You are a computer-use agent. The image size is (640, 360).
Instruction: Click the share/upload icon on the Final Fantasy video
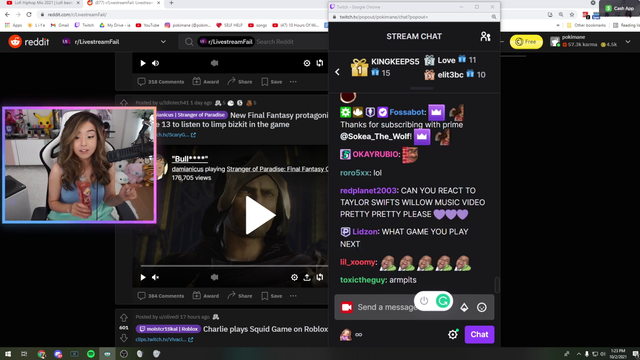coord(307,277)
